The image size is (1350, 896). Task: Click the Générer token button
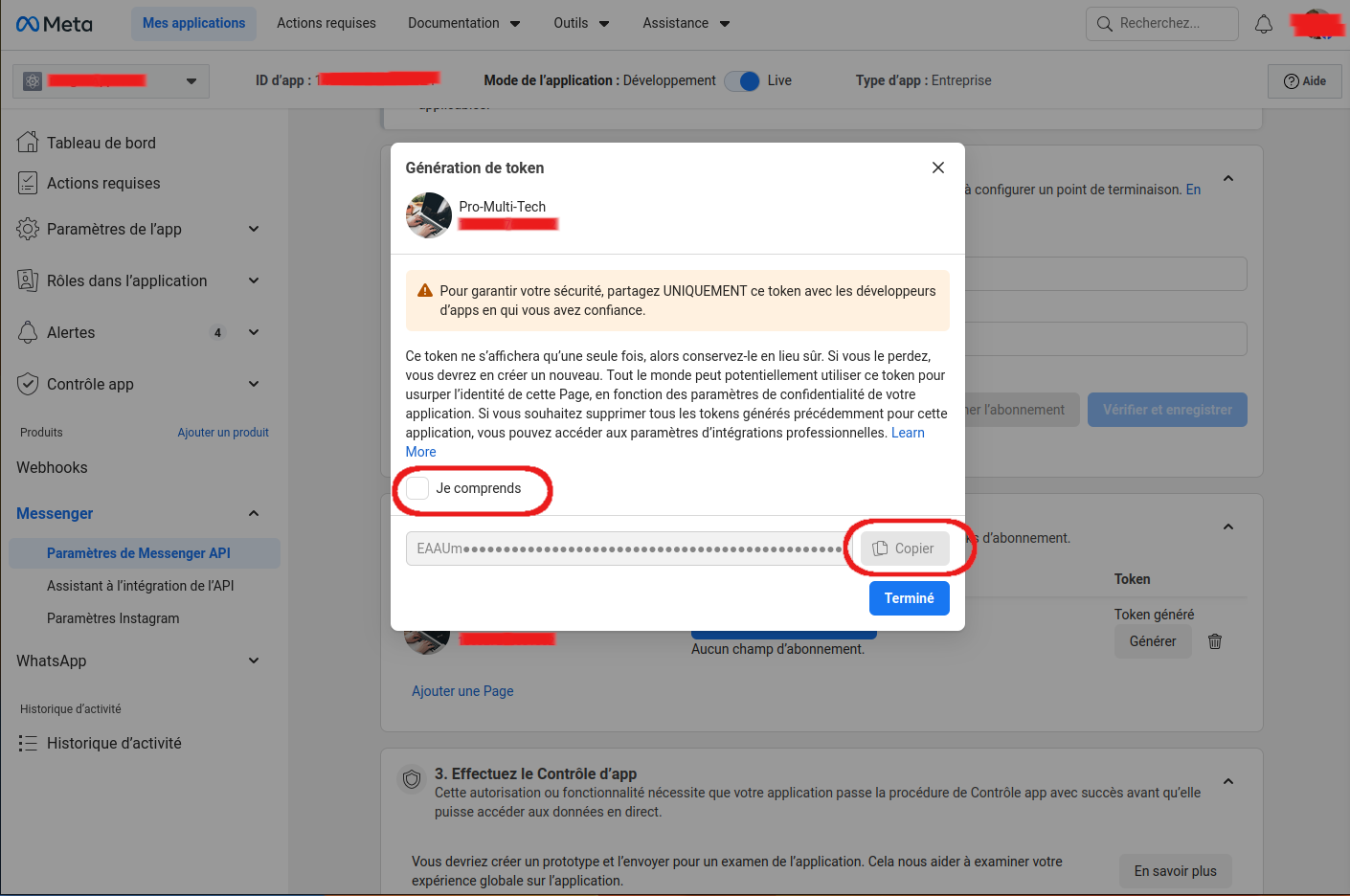[1153, 641]
